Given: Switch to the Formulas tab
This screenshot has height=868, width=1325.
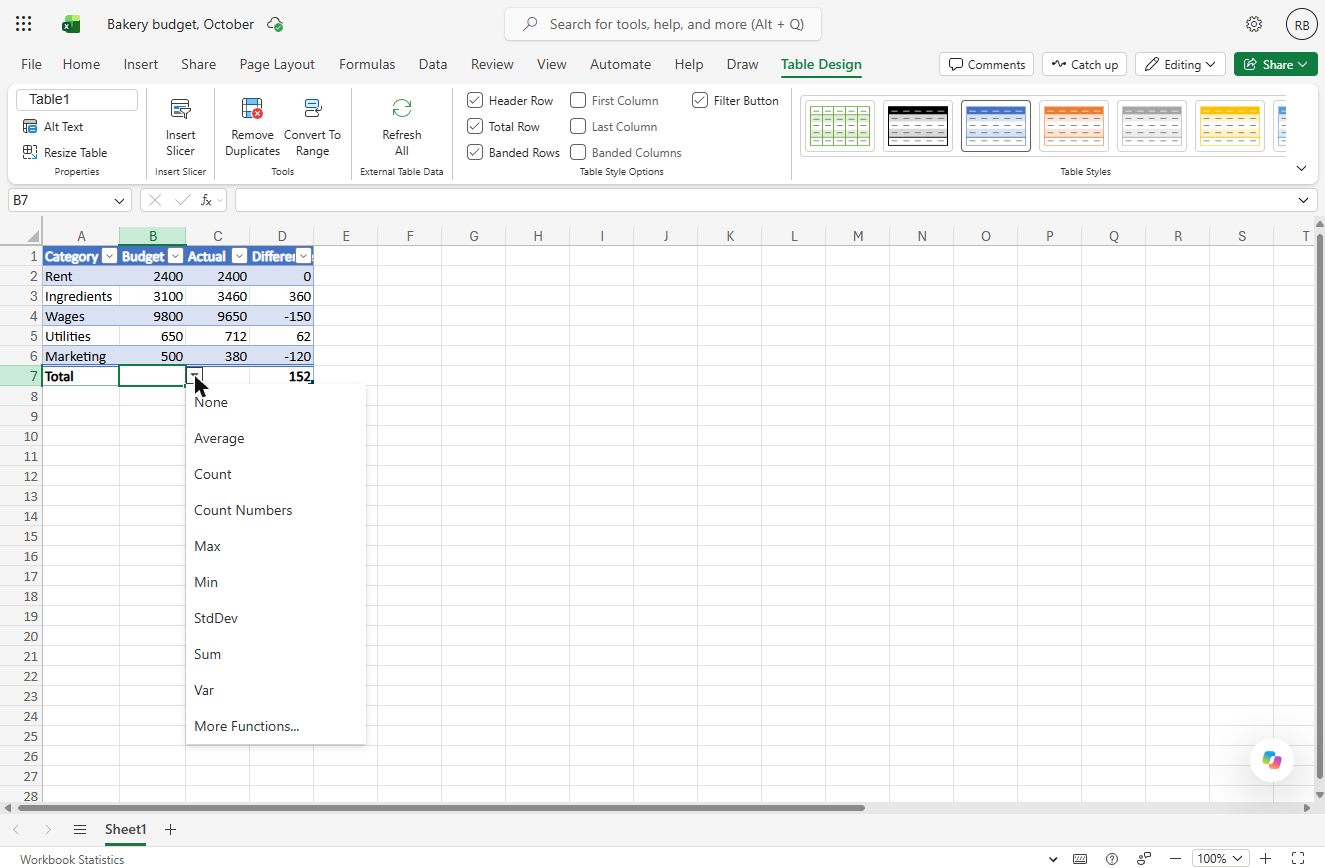Looking at the screenshot, I should (x=367, y=64).
